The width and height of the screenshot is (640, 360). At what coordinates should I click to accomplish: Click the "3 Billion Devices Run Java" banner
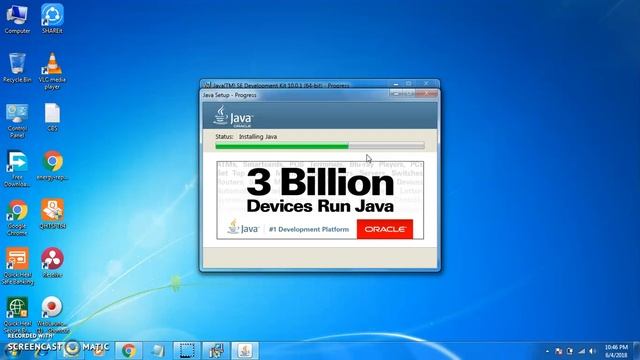[x=320, y=200]
